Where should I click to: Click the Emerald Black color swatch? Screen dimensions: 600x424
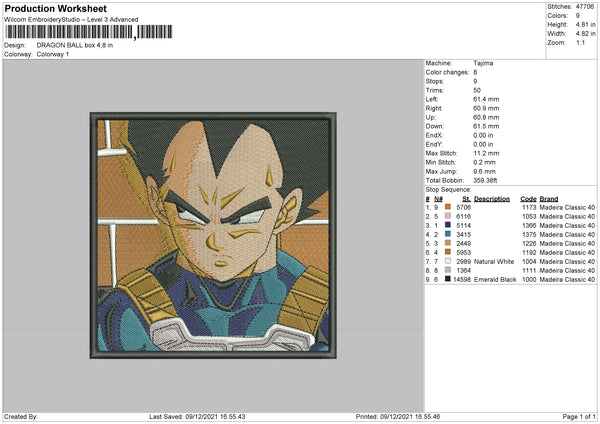click(x=448, y=279)
